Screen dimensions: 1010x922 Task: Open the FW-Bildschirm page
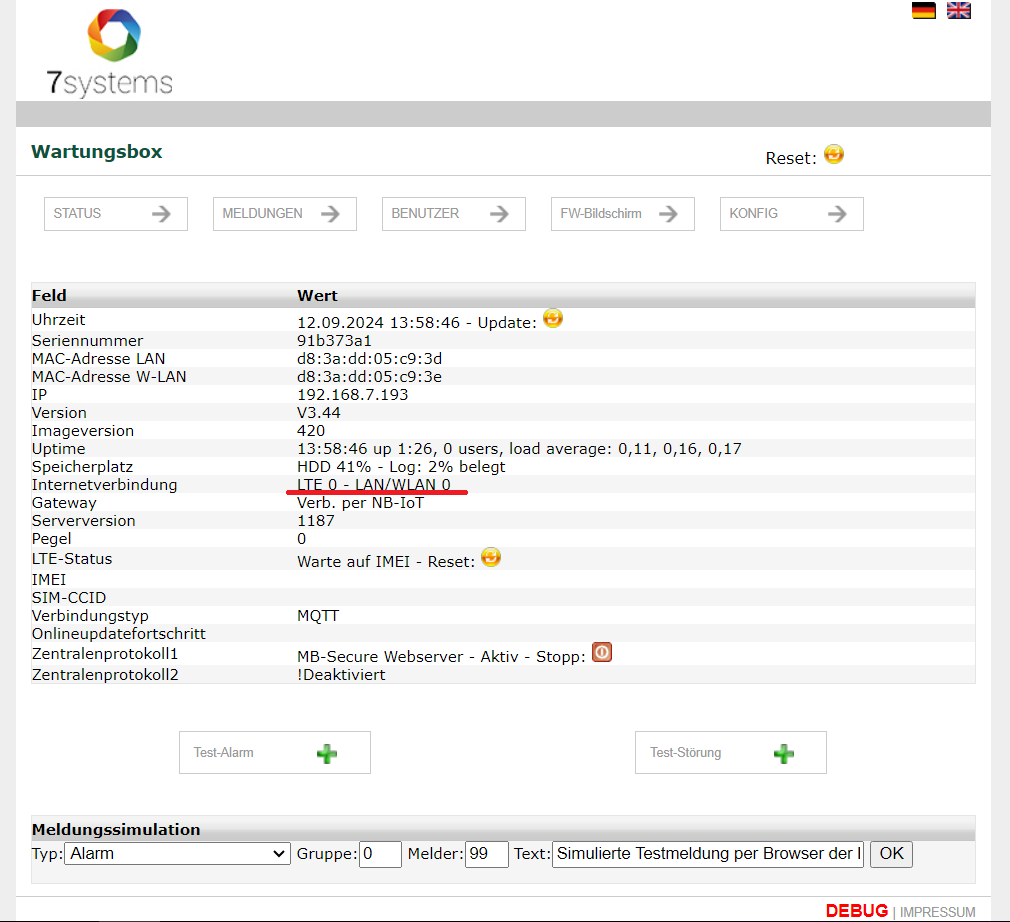(x=623, y=214)
